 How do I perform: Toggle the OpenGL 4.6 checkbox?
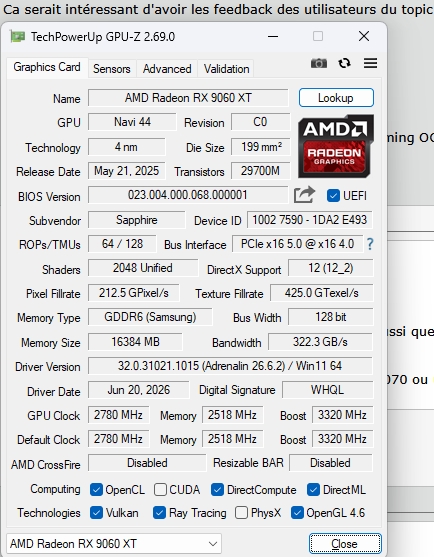pyautogui.click(x=297, y=513)
